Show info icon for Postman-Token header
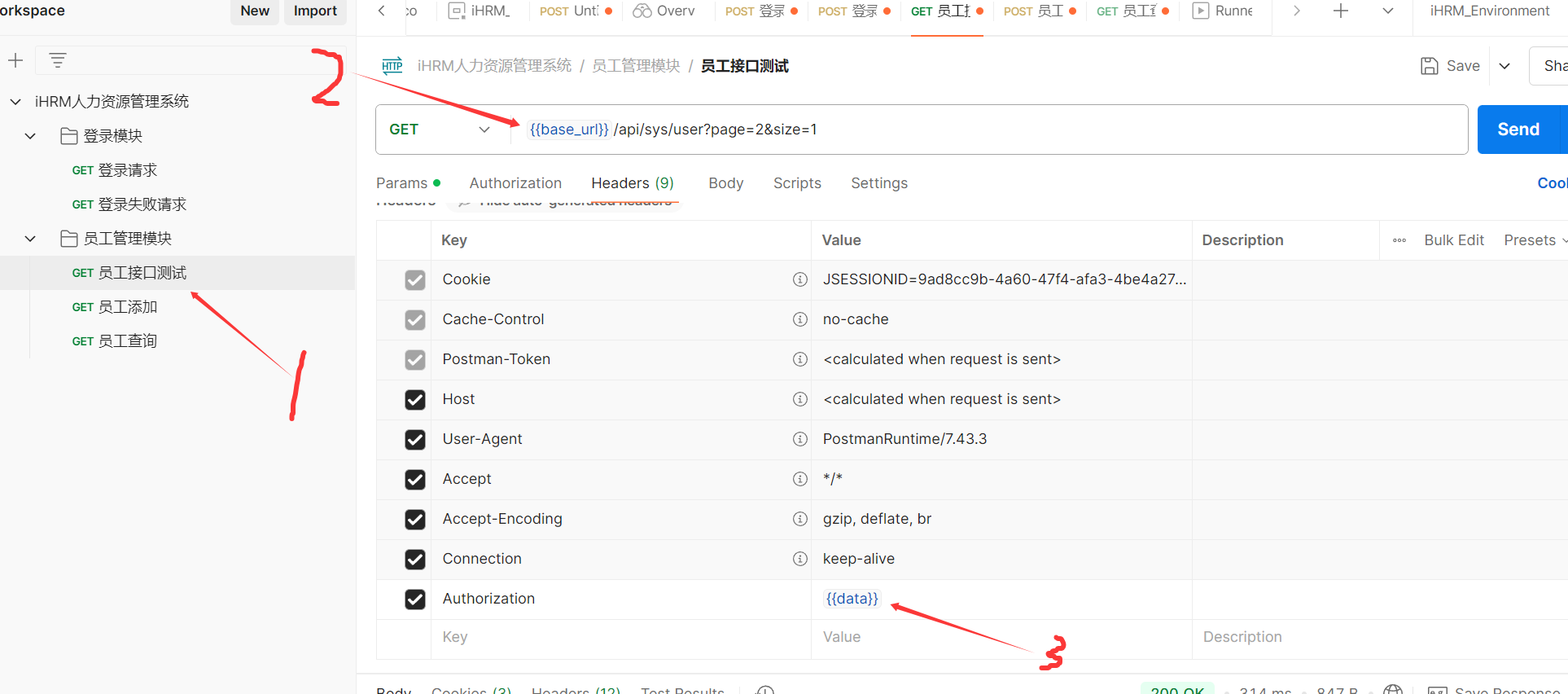 point(800,359)
